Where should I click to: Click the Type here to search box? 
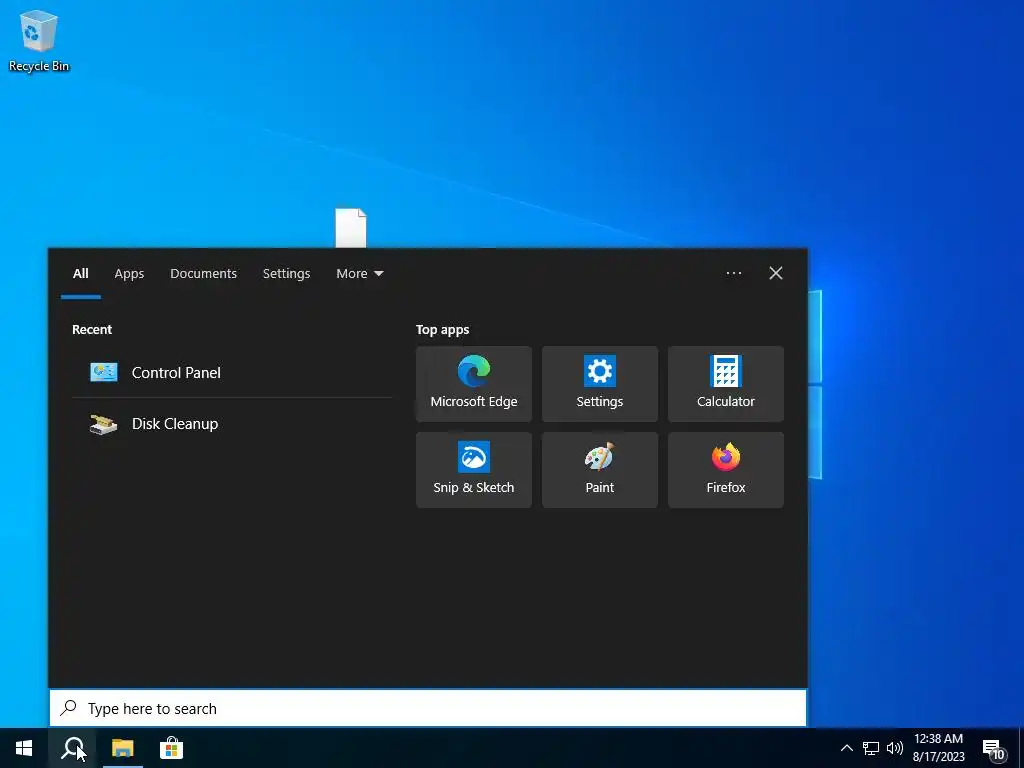click(428, 708)
